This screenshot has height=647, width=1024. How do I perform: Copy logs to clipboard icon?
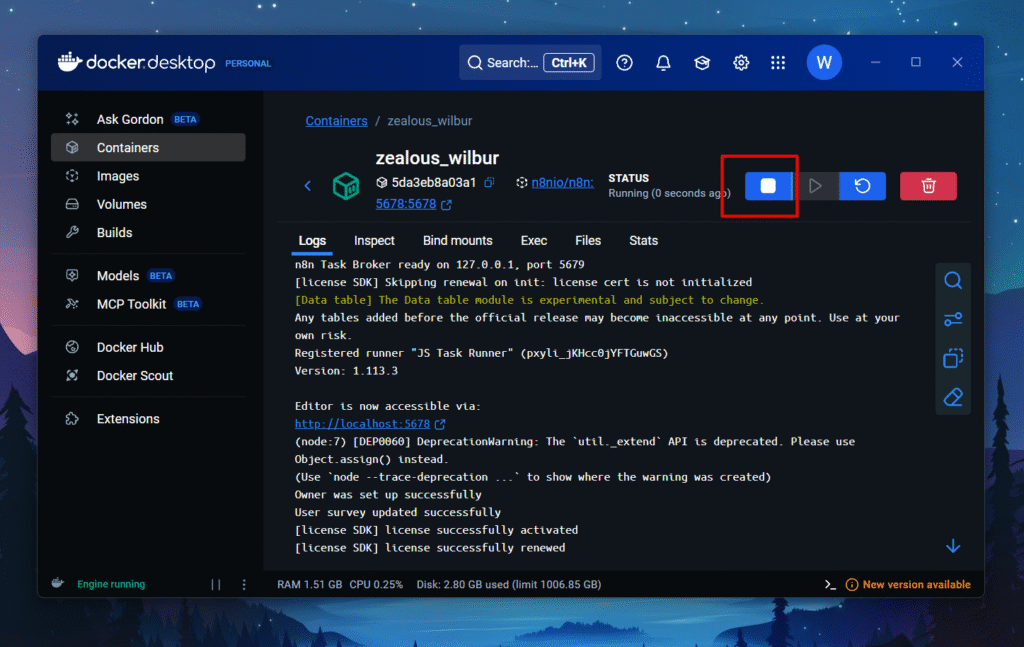[x=953, y=358]
